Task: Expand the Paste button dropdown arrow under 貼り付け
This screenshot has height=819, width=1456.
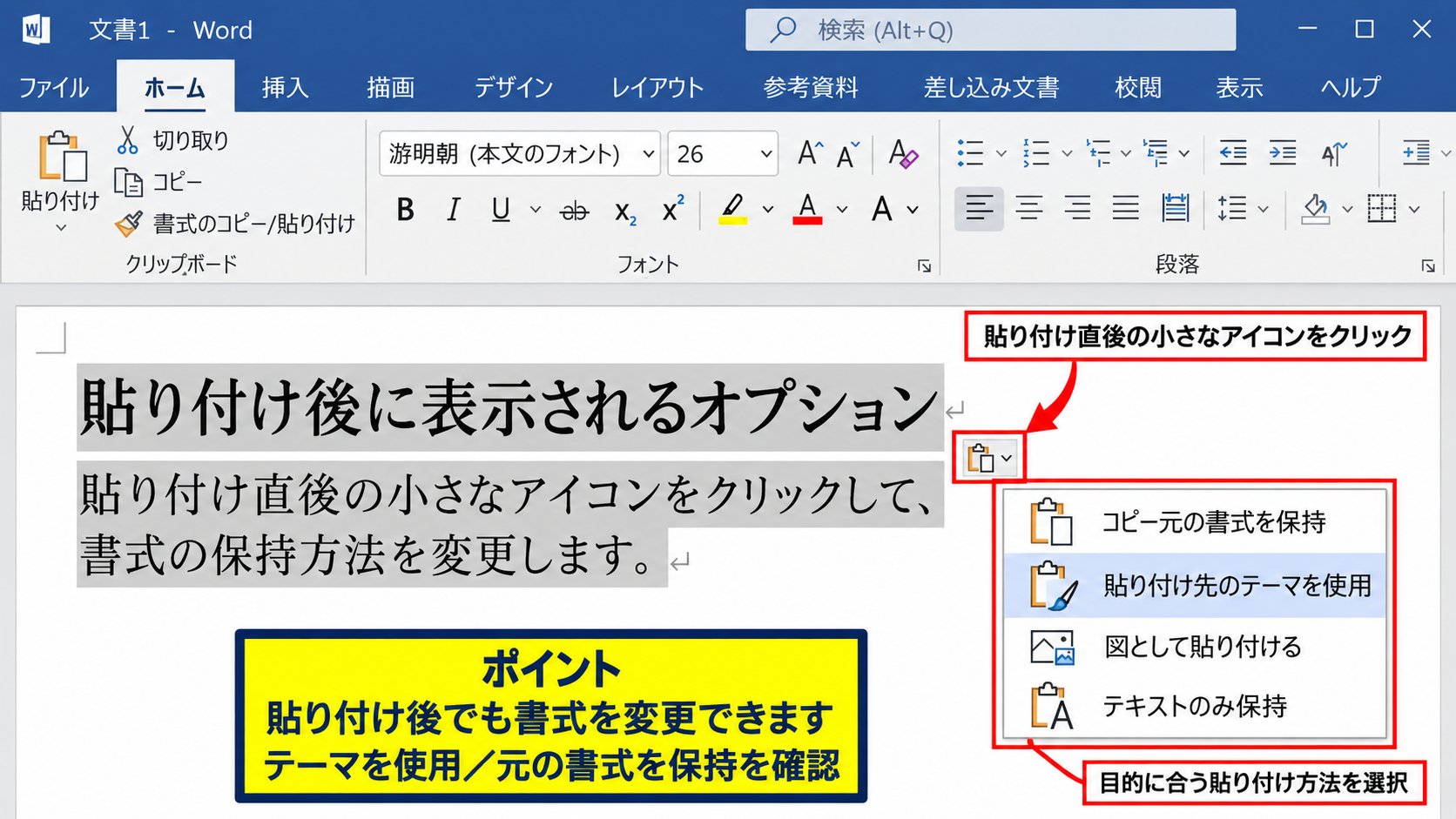Action: 61,228
